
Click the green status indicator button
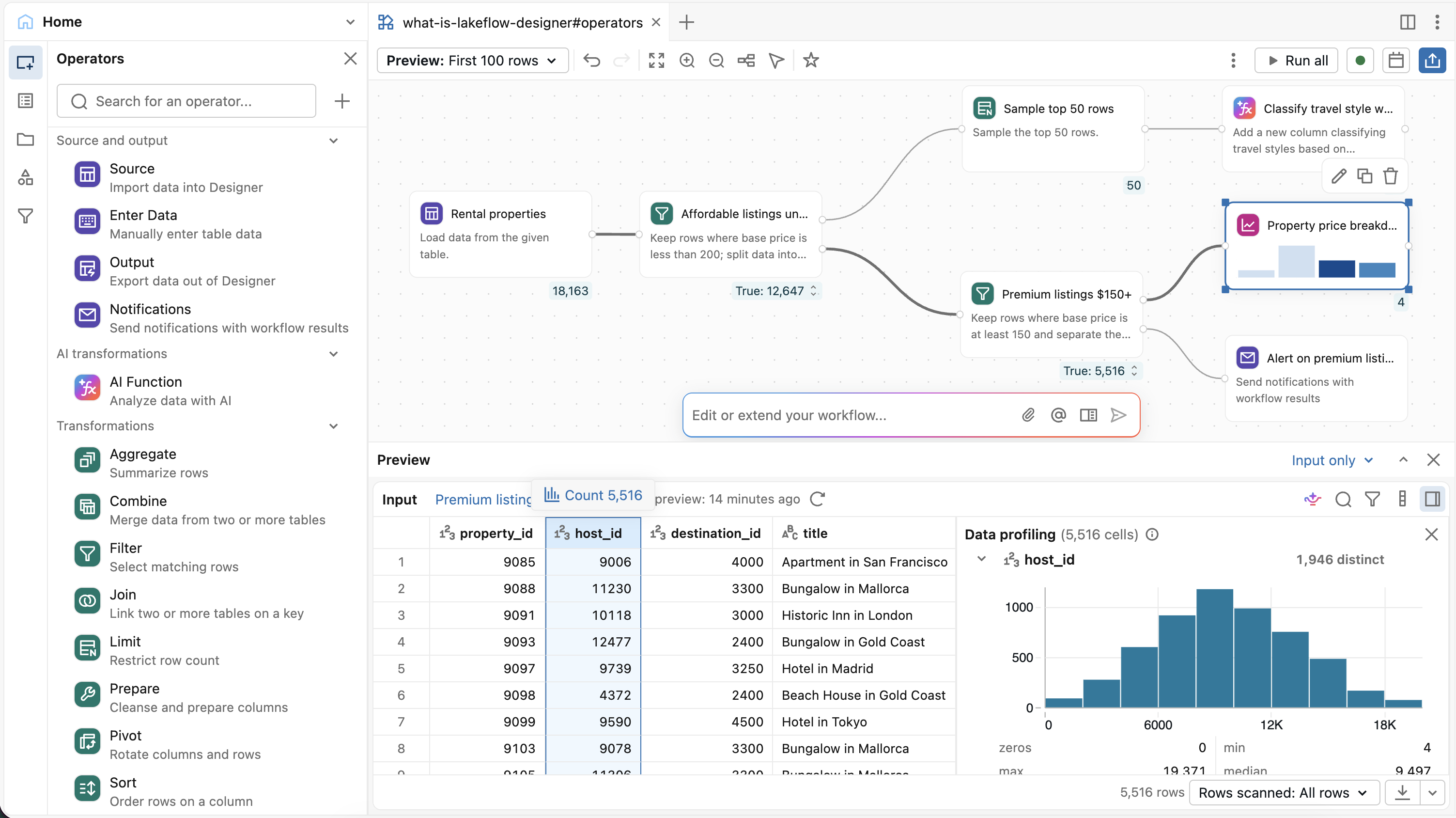(1360, 61)
